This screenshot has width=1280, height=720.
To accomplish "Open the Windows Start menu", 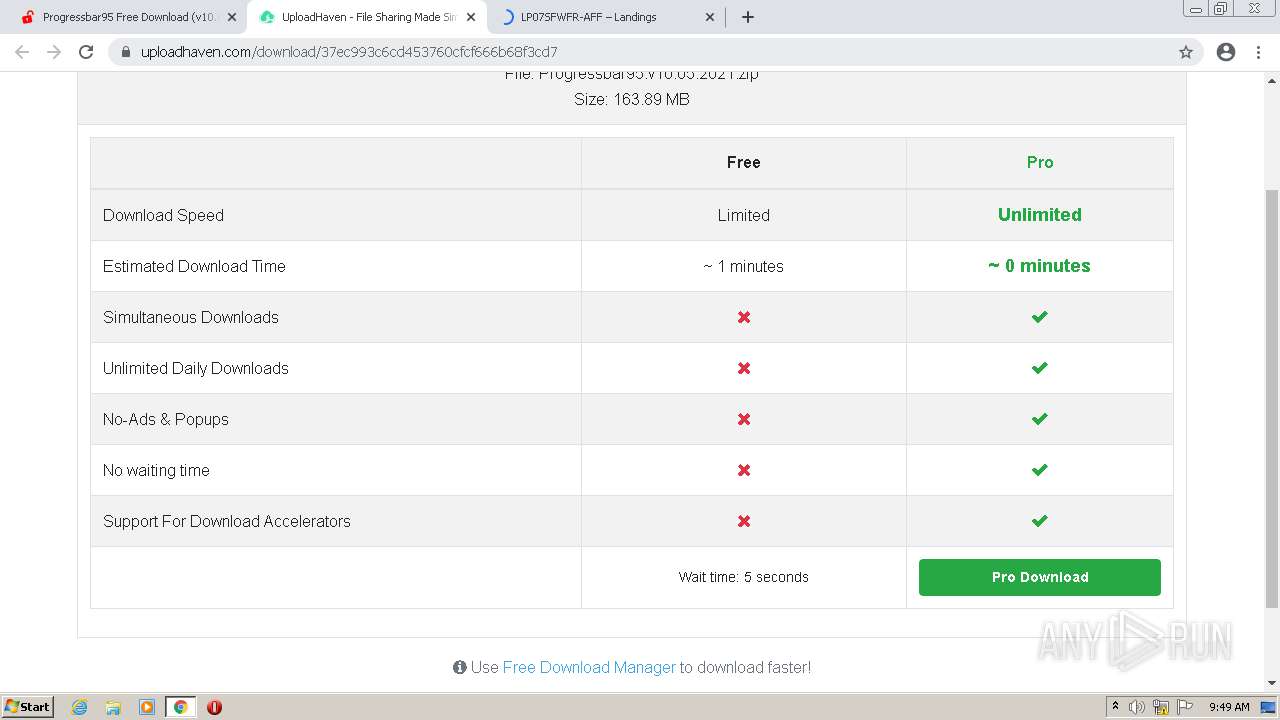I will 28,706.
